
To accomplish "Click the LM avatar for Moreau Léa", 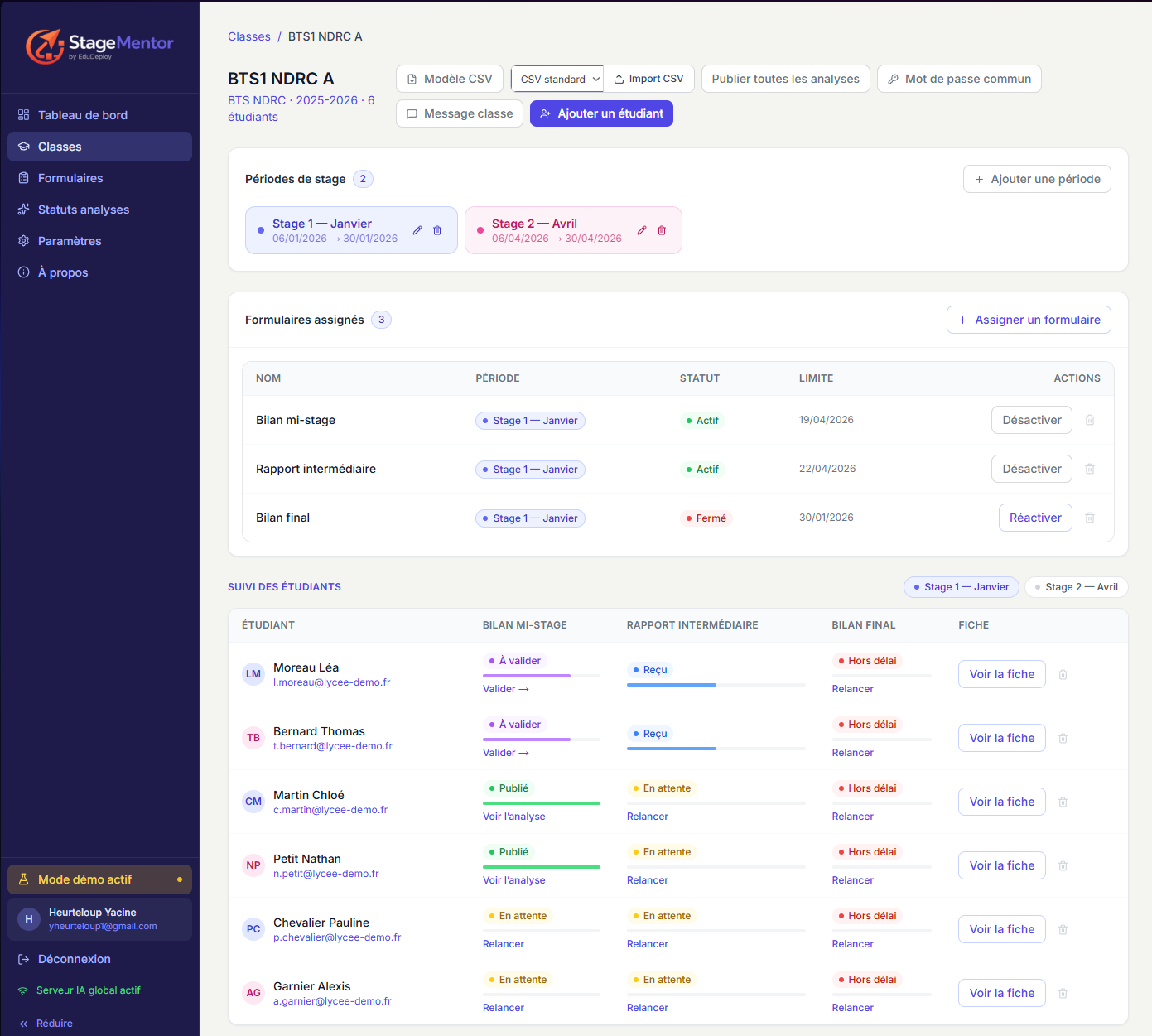I will [253, 674].
